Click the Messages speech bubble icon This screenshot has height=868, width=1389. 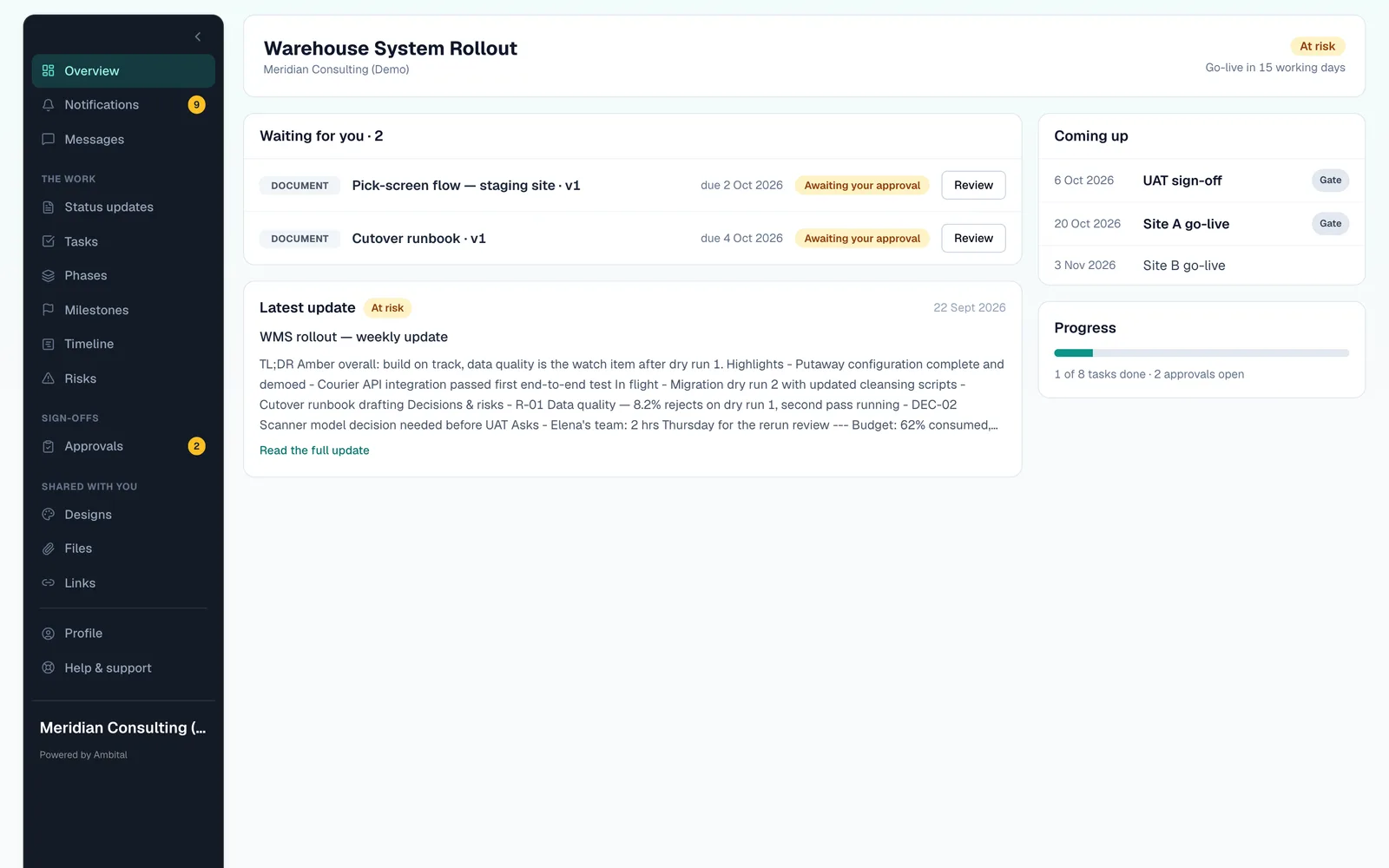(49, 139)
